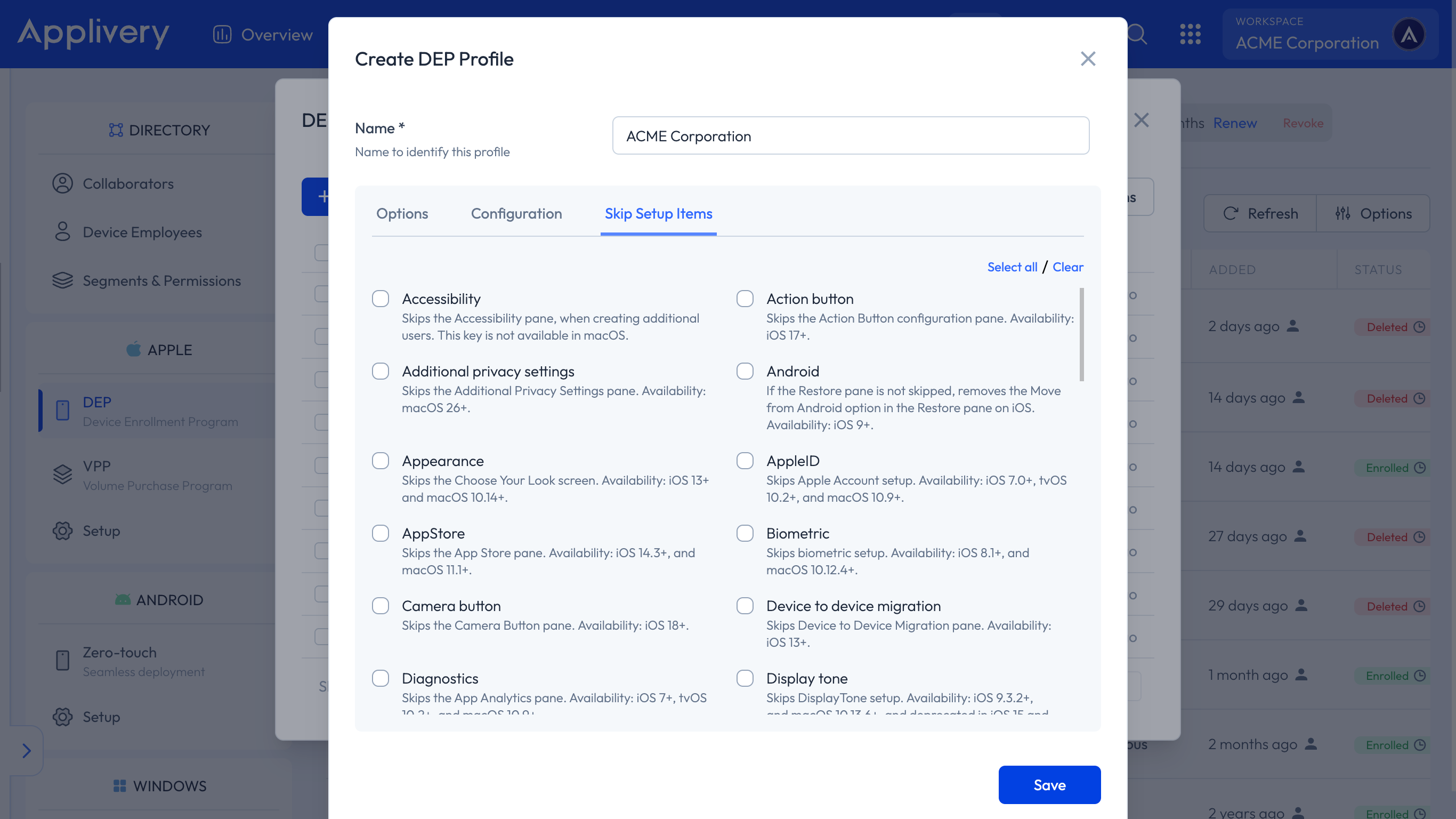Tick the AppleID skip checkbox

(x=745, y=460)
